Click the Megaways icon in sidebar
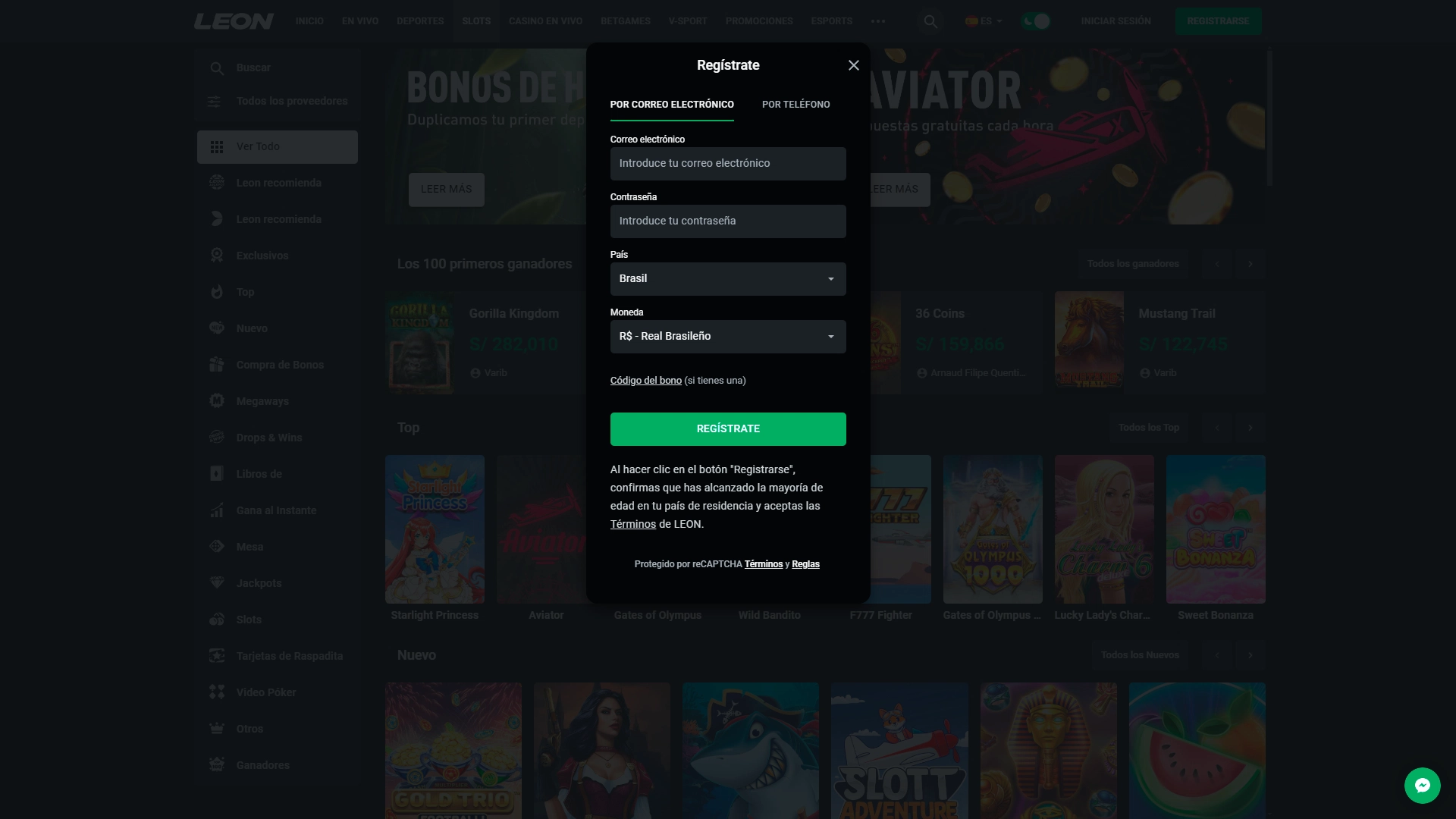Image resolution: width=1456 pixels, height=819 pixels. click(216, 400)
